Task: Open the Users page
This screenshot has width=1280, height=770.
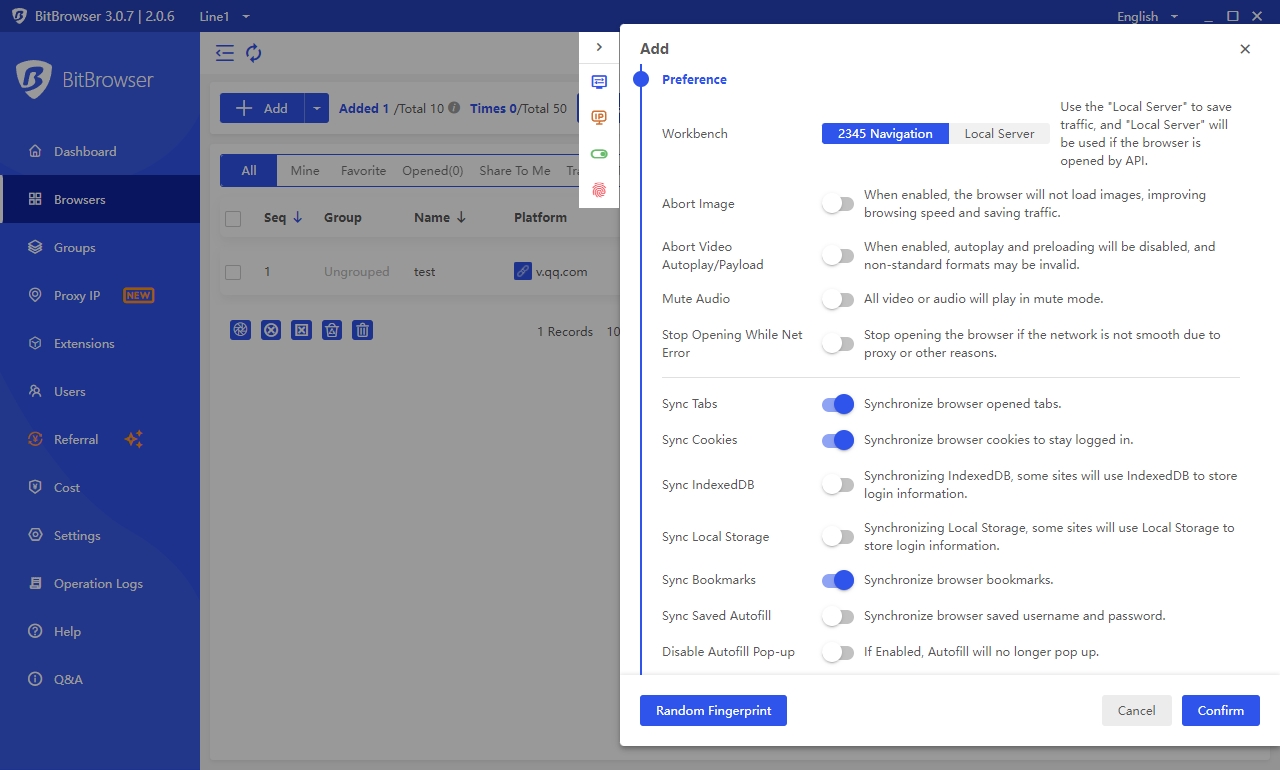Action: coord(100,392)
